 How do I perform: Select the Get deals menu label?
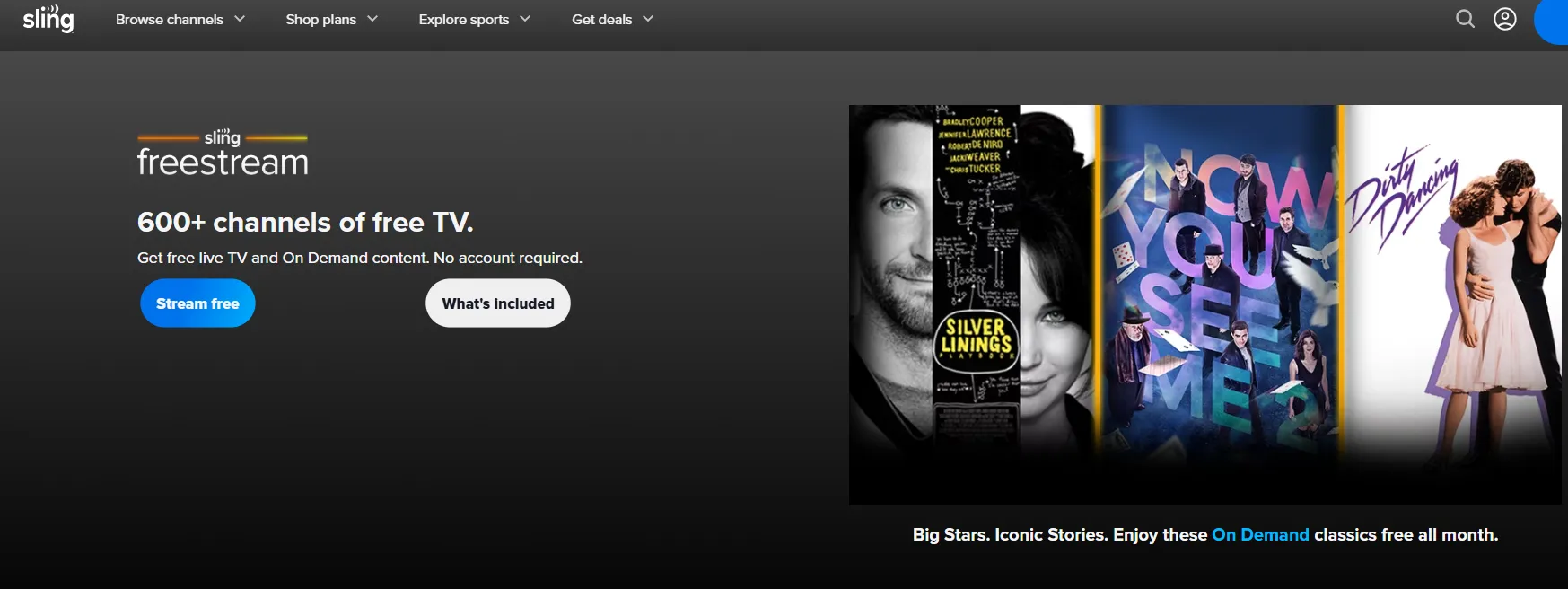tap(601, 19)
